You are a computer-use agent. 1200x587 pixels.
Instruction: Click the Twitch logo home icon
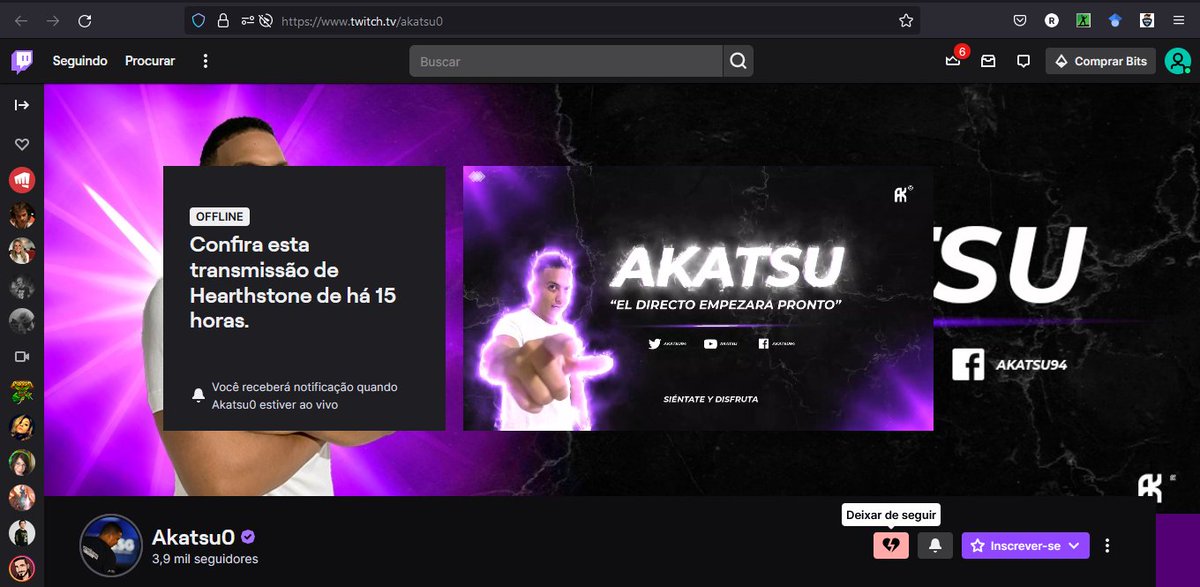point(22,61)
